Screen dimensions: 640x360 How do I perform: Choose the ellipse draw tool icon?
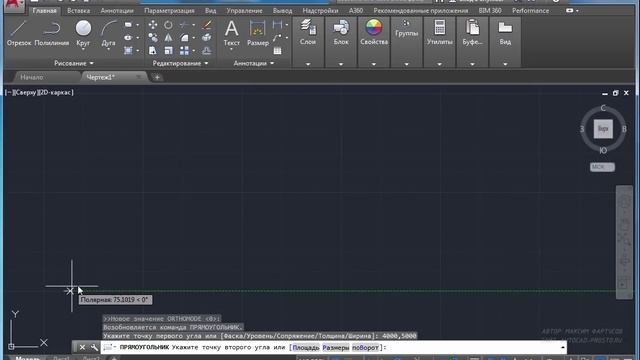click(128, 38)
